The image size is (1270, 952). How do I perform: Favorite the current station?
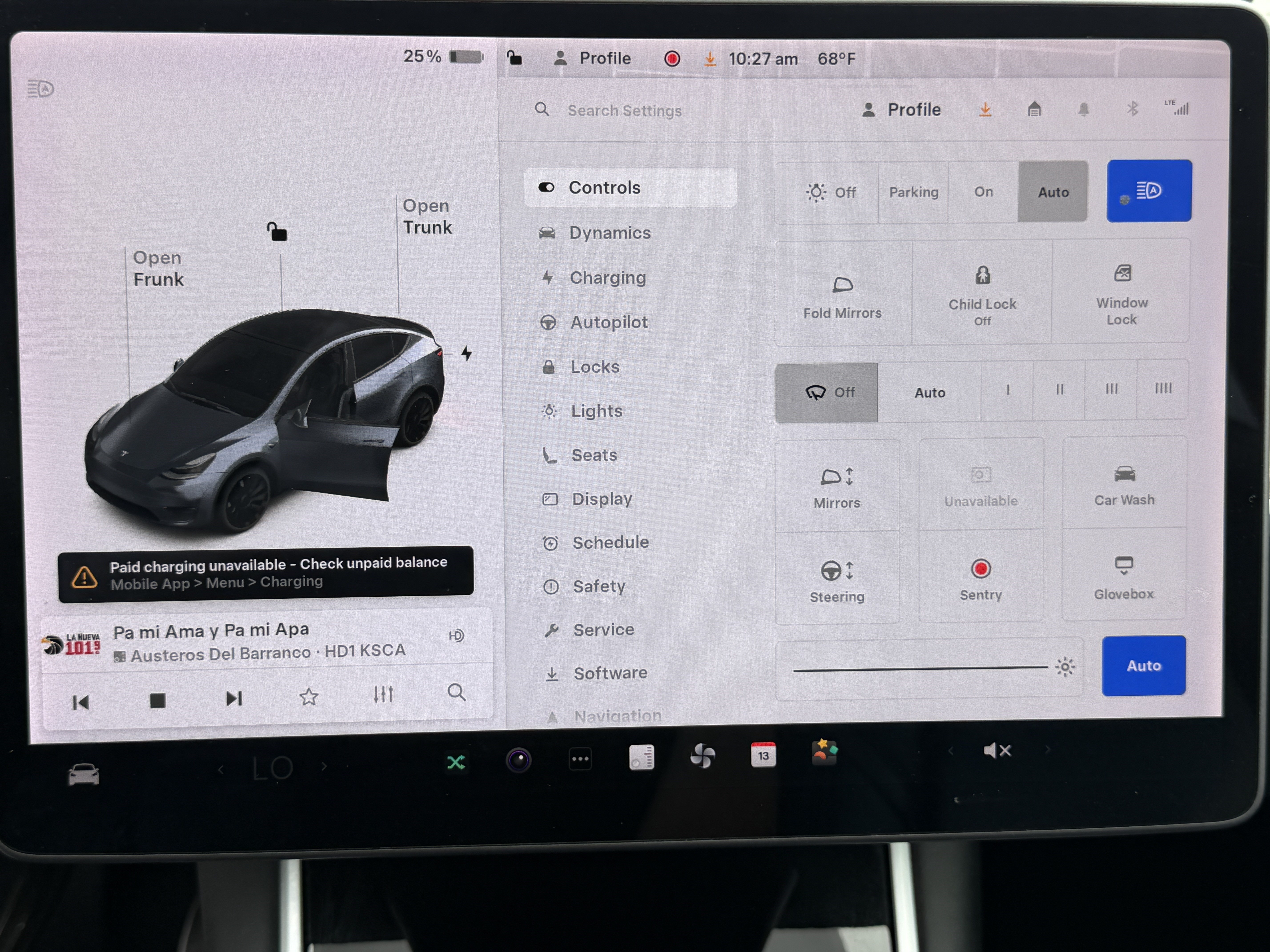[x=309, y=697]
